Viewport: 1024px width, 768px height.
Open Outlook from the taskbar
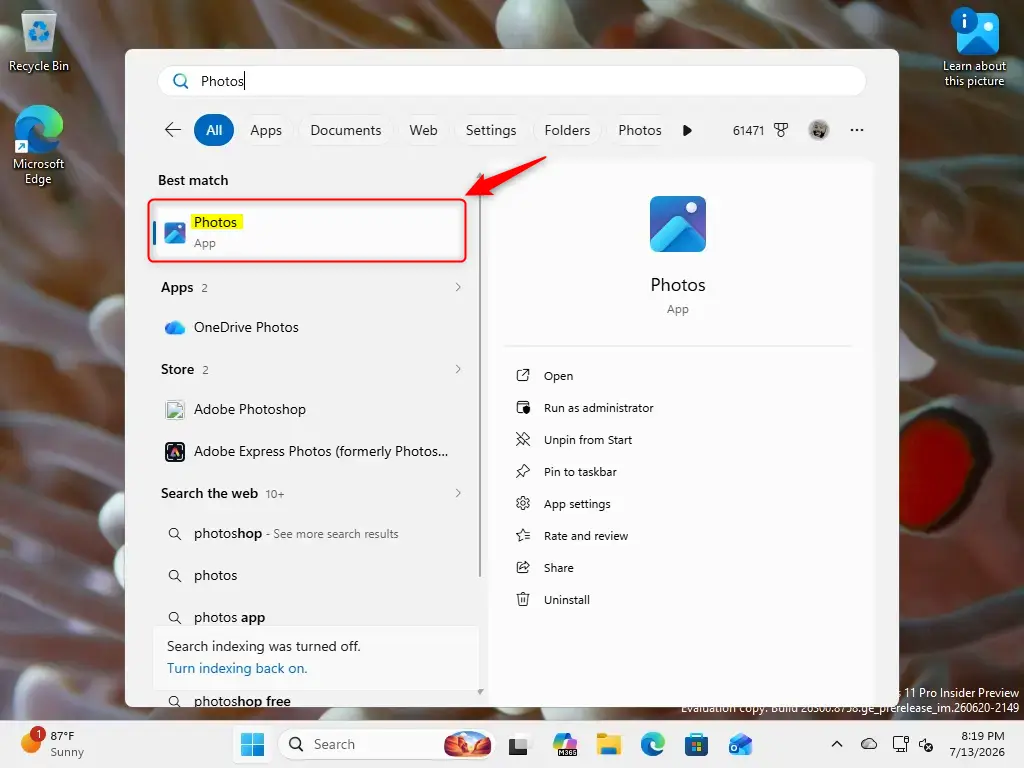click(740, 744)
